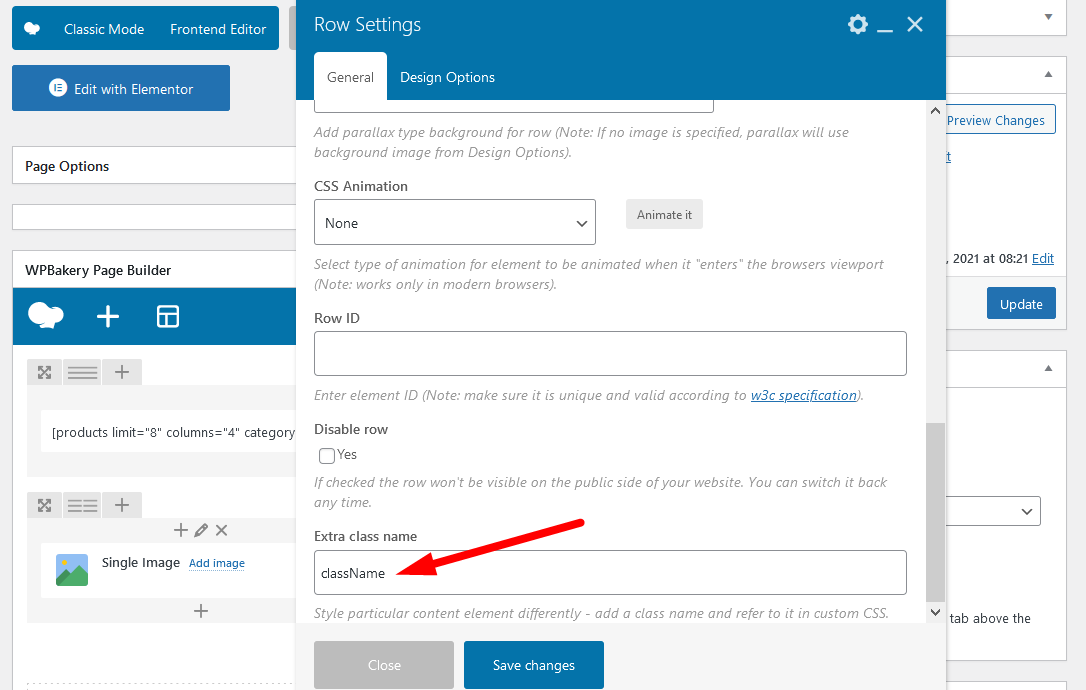The height and width of the screenshot is (690, 1086).
Task: Click the WPBakery cloud logo in builder toolbar
Action: (46, 315)
